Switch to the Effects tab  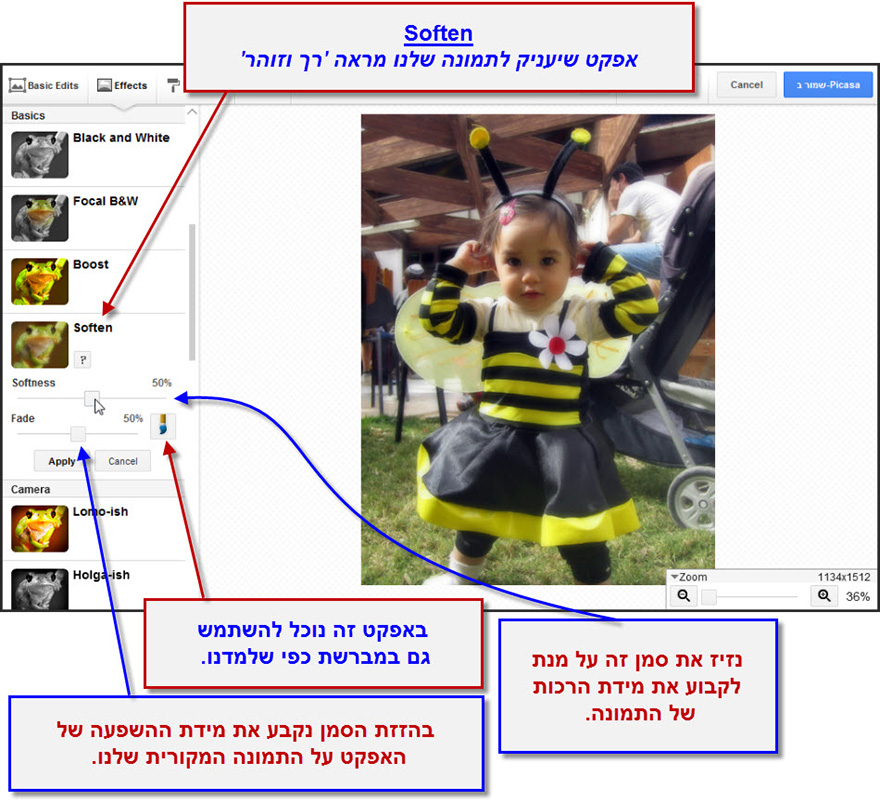pyautogui.click(x=122, y=86)
